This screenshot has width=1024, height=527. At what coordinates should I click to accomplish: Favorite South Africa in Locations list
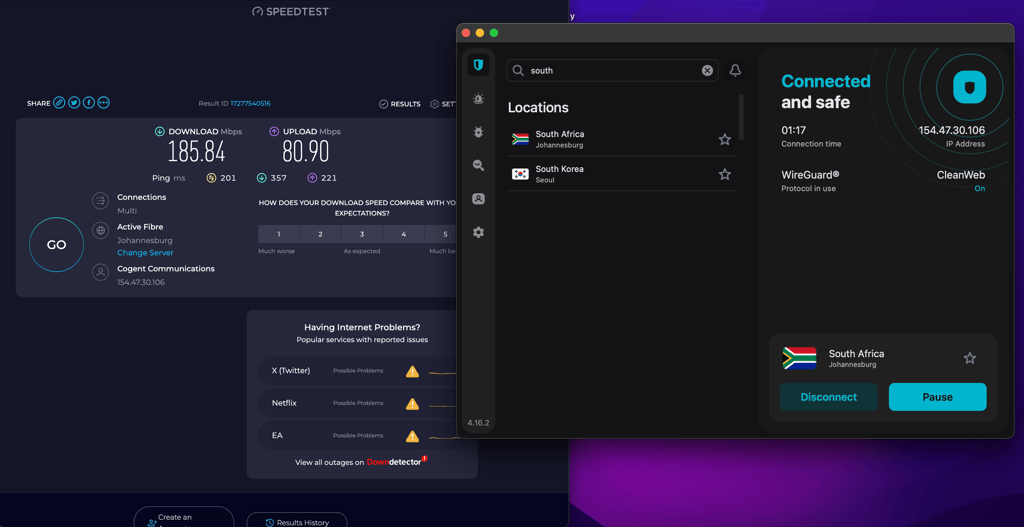coord(724,139)
